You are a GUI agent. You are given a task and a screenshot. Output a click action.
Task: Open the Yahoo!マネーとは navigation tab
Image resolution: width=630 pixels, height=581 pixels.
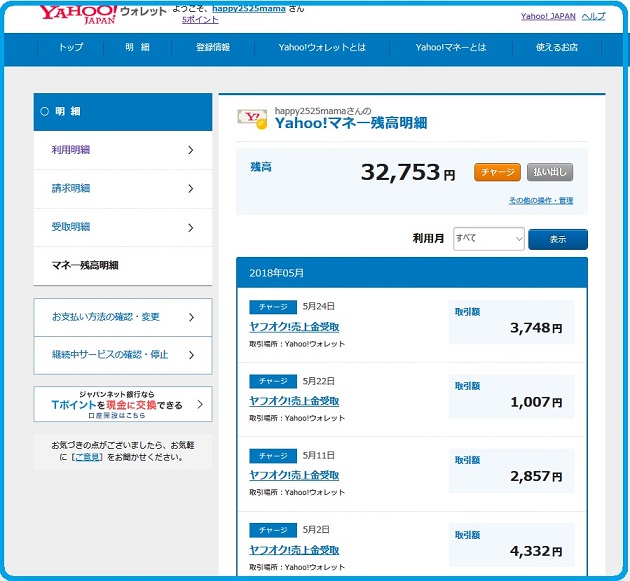(x=451, y=47)
